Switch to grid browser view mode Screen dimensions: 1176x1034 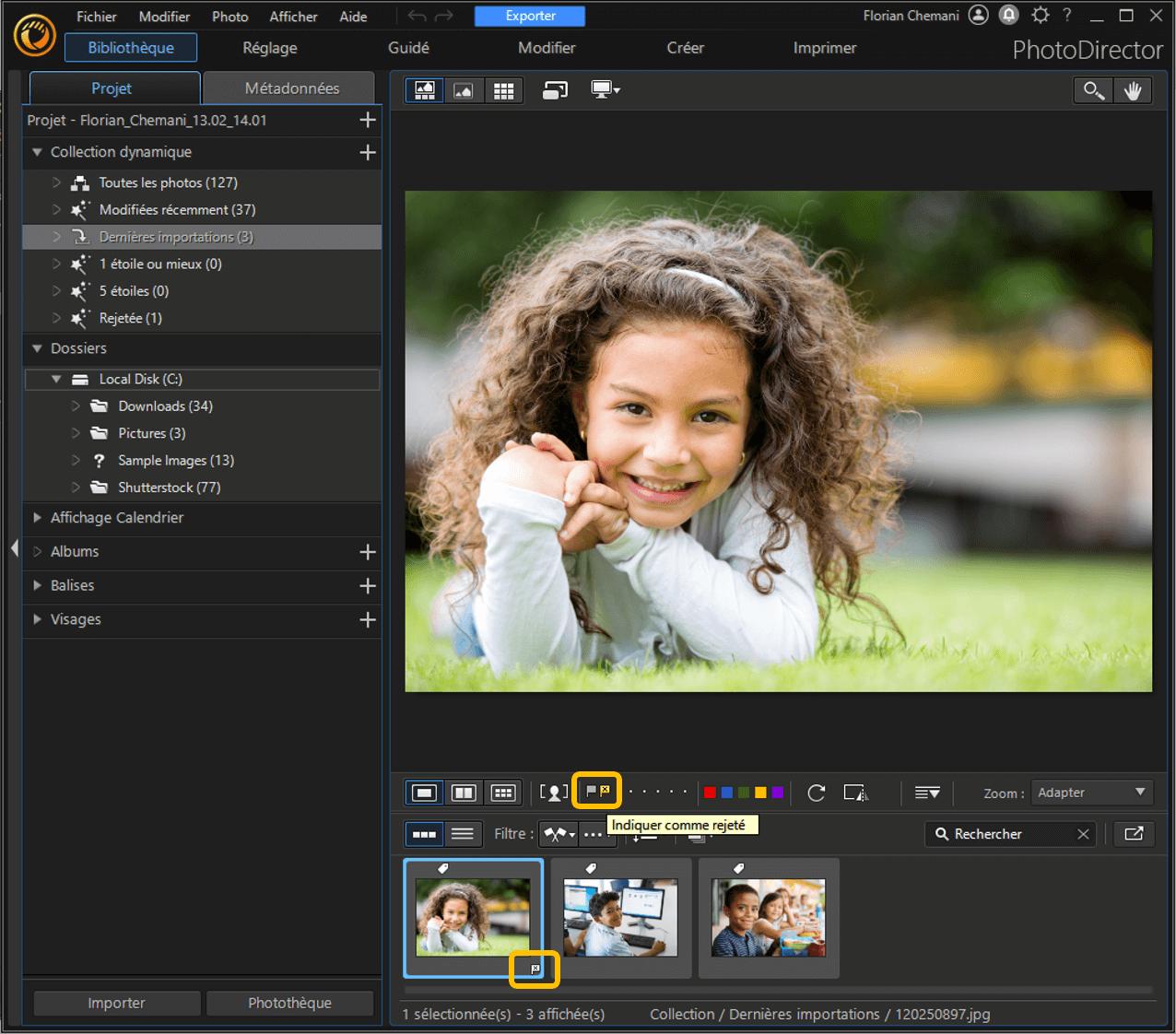click(503, 90)
